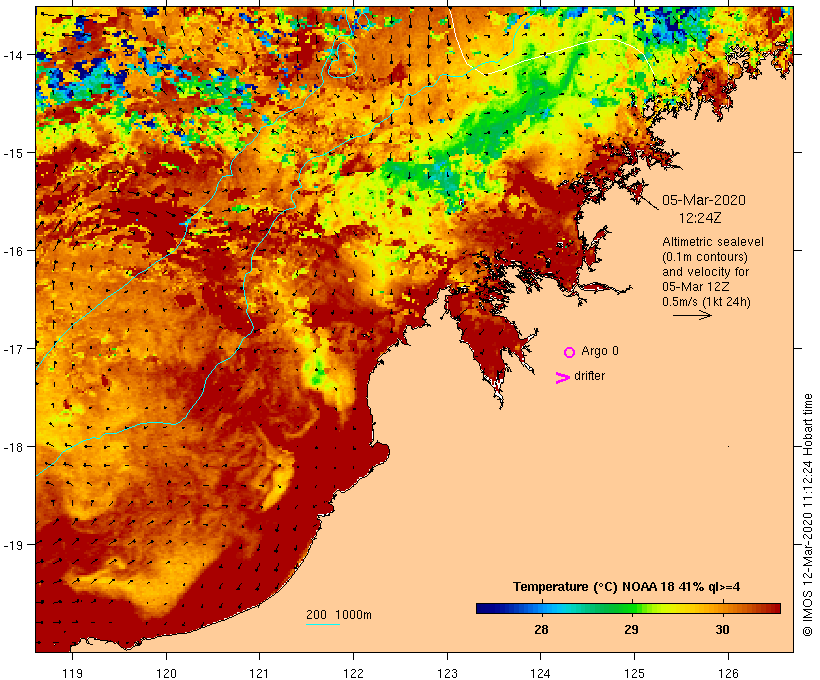Click the 29 label under the color bar

[631, 629]
